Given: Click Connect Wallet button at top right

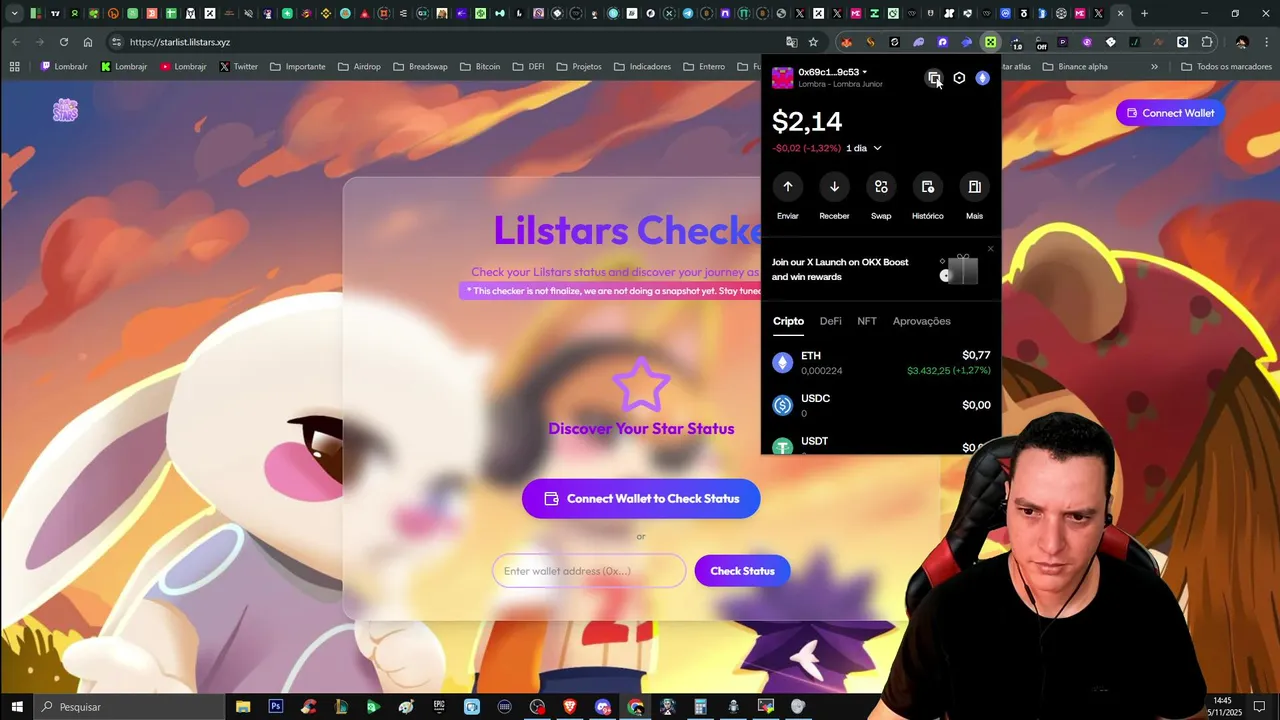Looking at the screenshot, I should pos(1170,113).
